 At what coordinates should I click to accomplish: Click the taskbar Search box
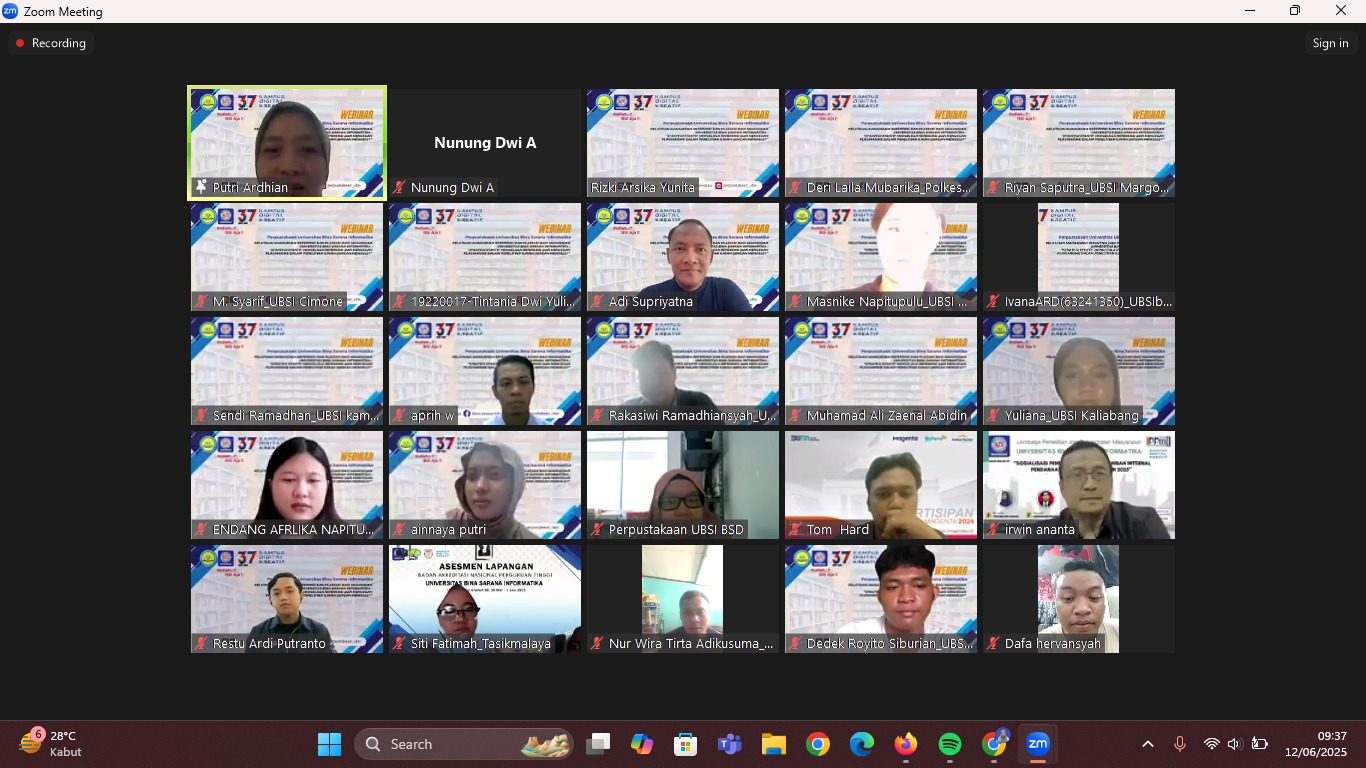pyautogui.click(x=463, y=744)
